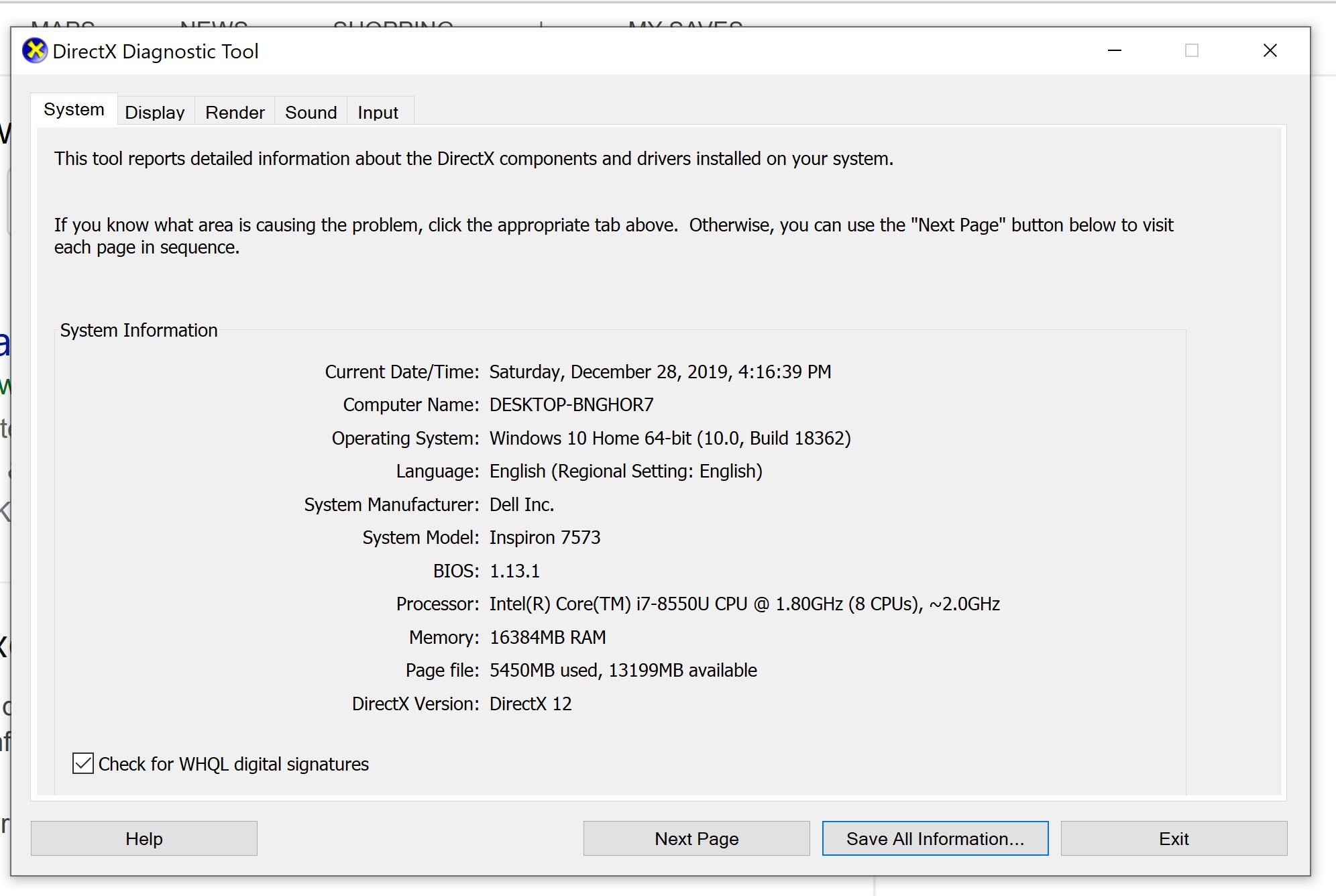1336x896 pixels.
Task: Click the DirectX Diagnostic Tool title icon
Action: tap(34, 51)
